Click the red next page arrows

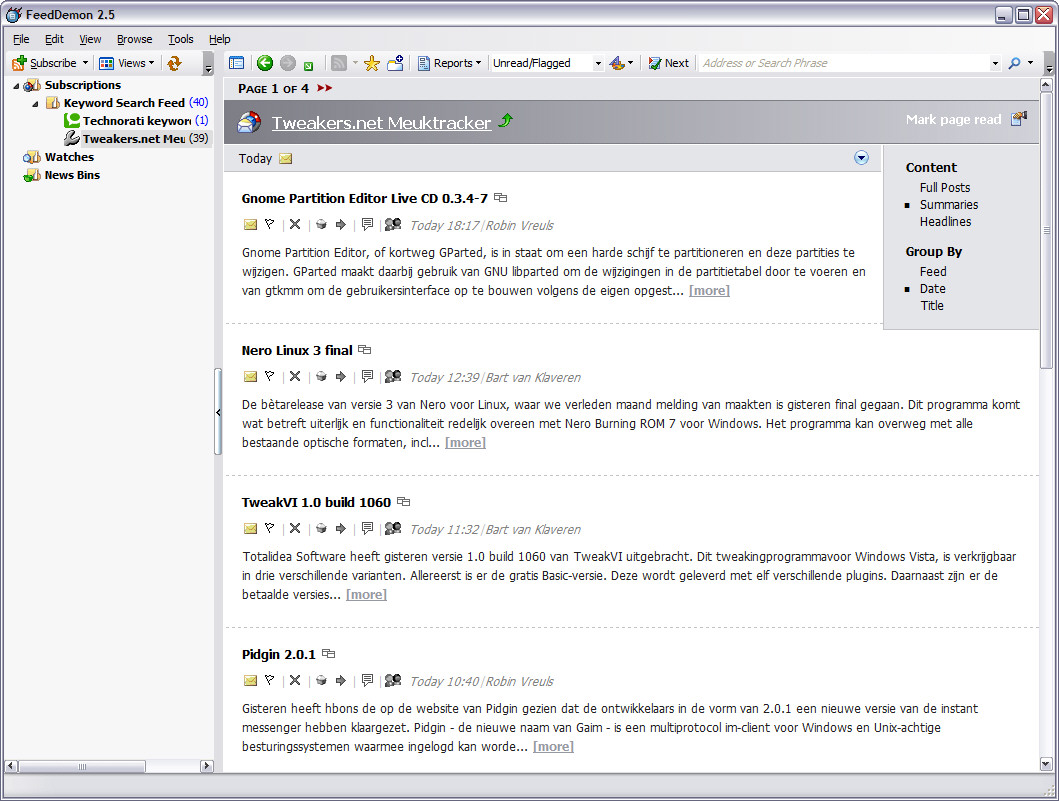pos(325,88)
